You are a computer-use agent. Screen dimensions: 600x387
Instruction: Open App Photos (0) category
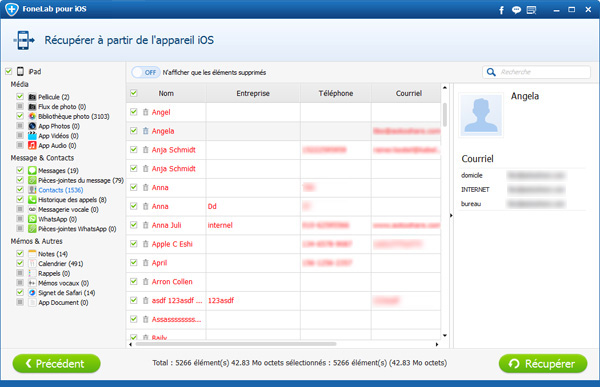tap(59, 126)
